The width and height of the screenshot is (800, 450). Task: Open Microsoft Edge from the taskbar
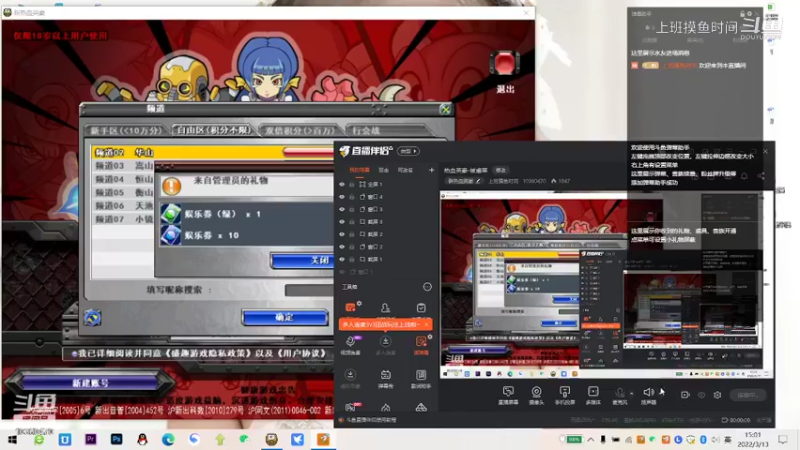pos(168,439)
